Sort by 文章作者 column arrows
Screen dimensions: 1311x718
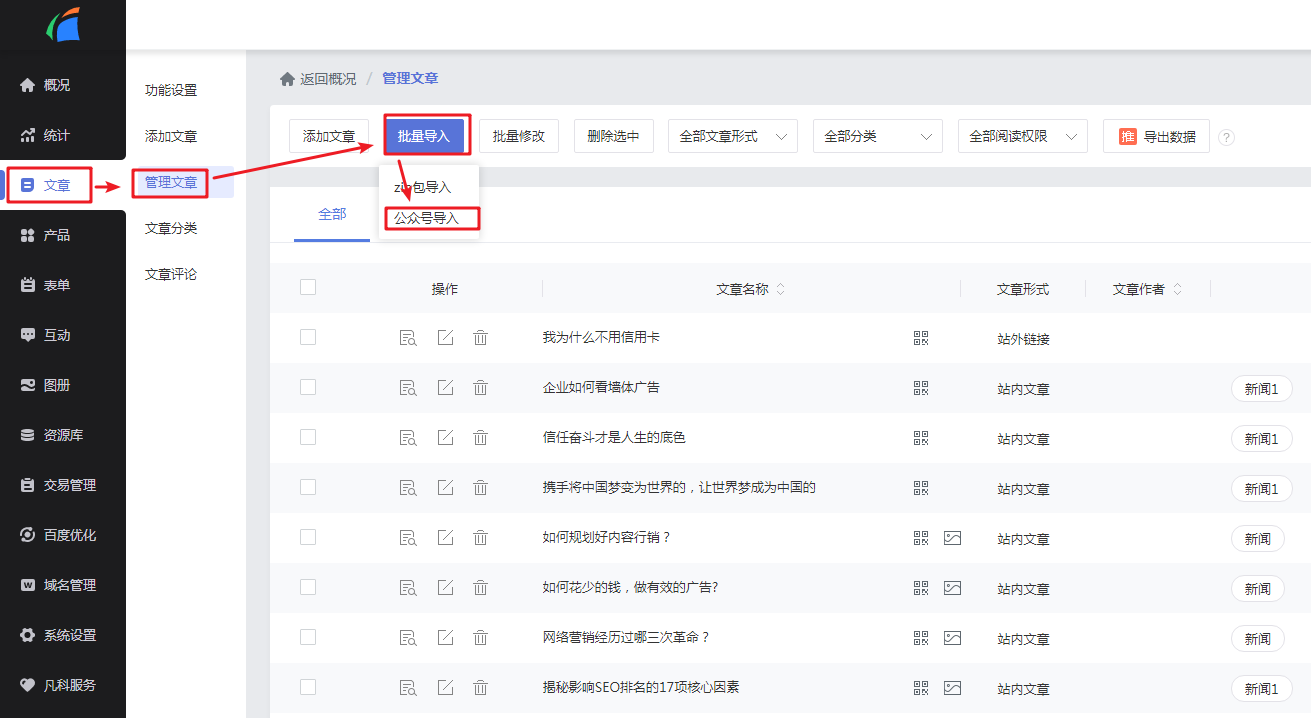tap(1178, 289)
